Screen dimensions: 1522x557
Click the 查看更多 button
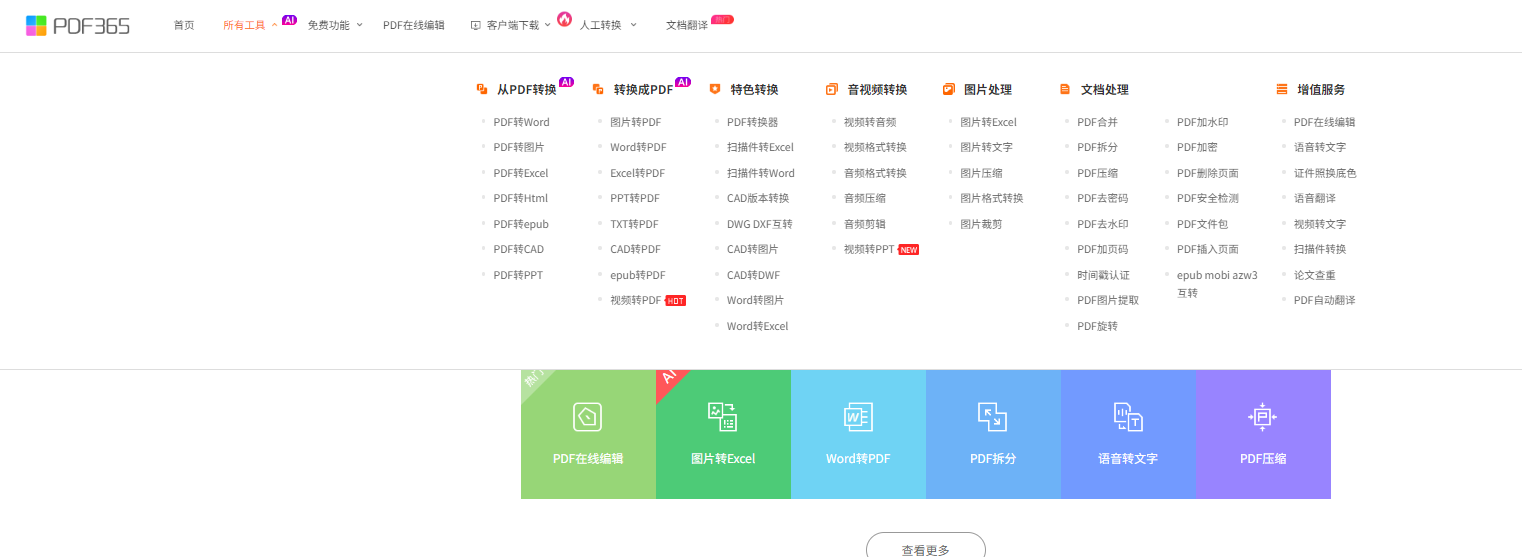(925, 549)
